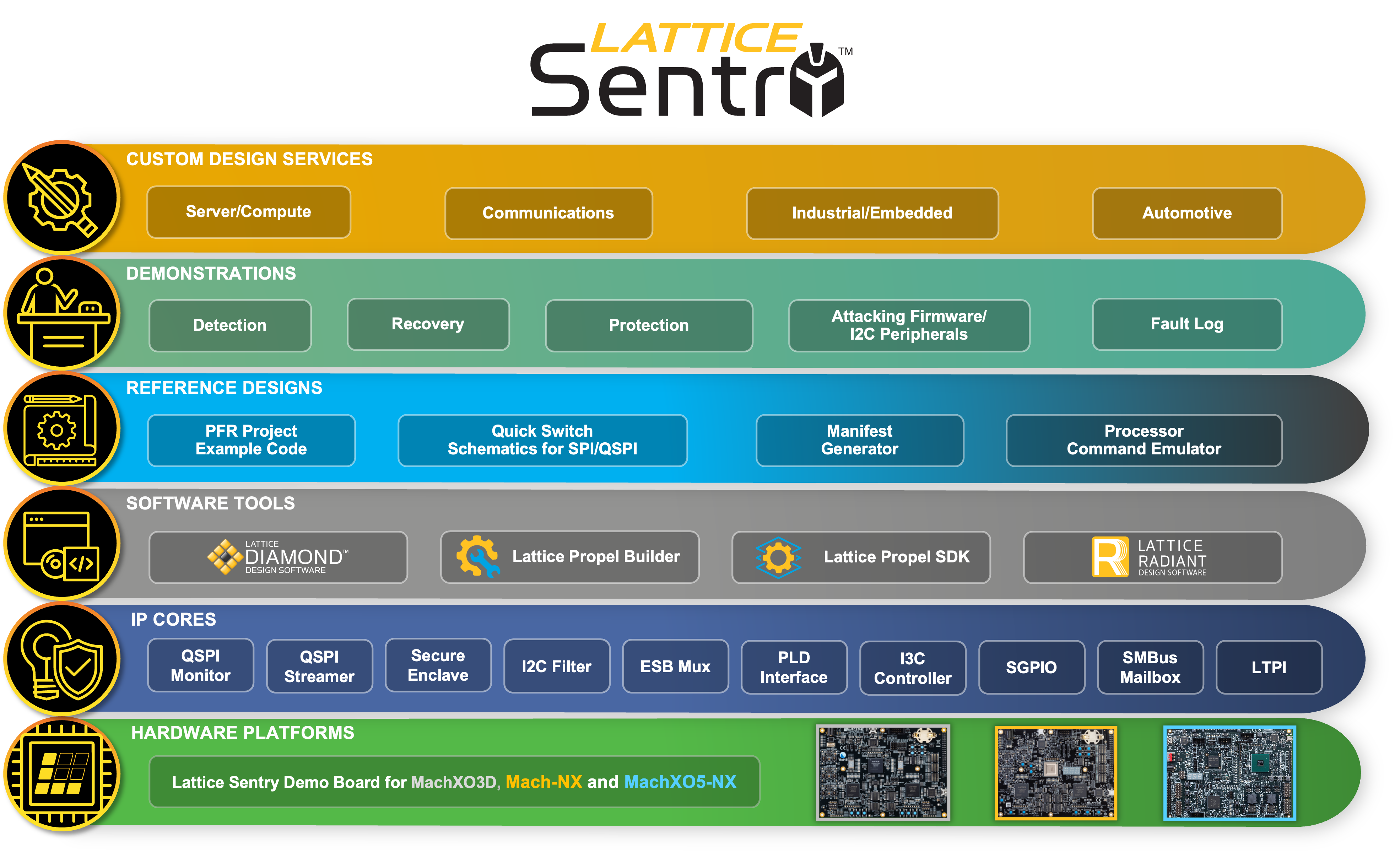Select PFR Project Example Code
This screenshot has height=858, width=1400.
point(252,440)
